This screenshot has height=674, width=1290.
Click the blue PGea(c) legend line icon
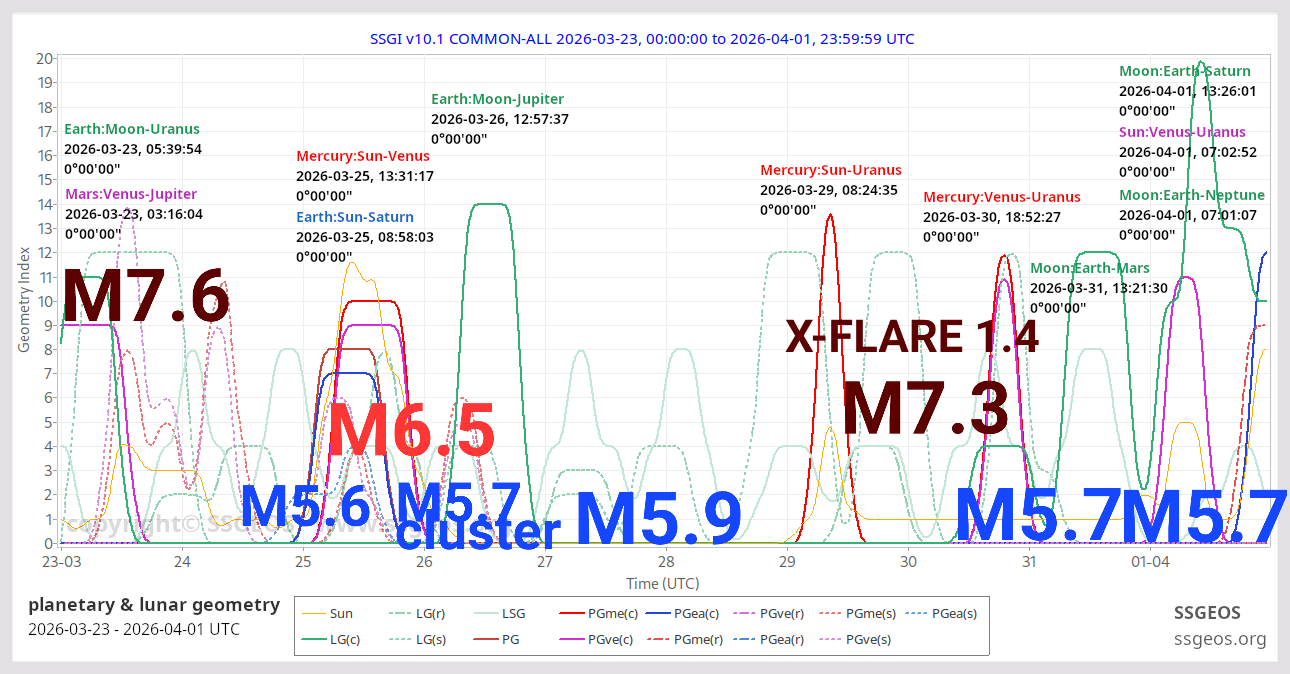(x=657, y=613)
